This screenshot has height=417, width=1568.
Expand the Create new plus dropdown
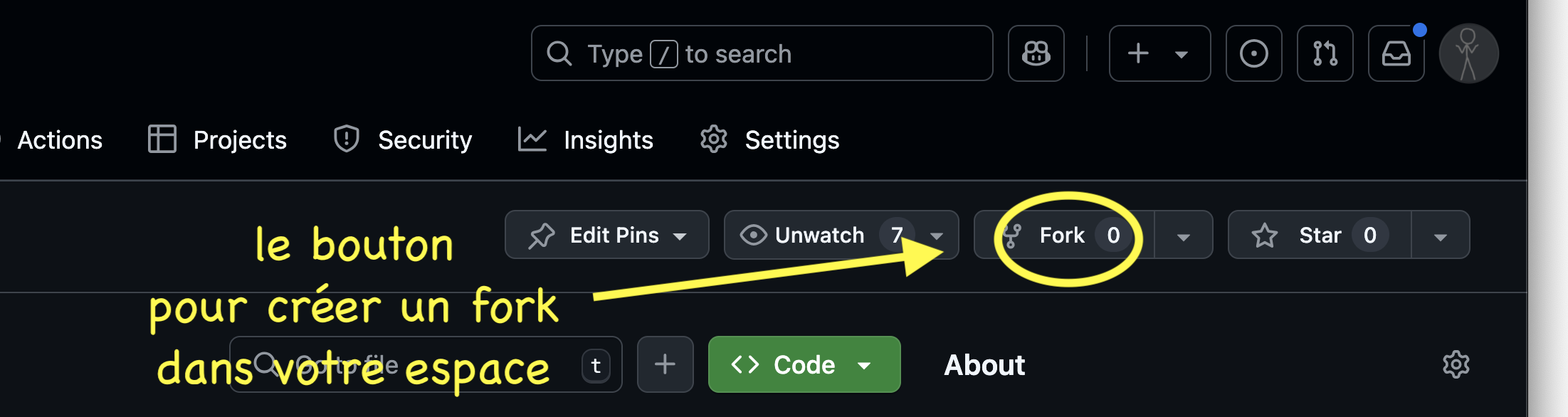pyautogui.click(x=1159, y=53)
